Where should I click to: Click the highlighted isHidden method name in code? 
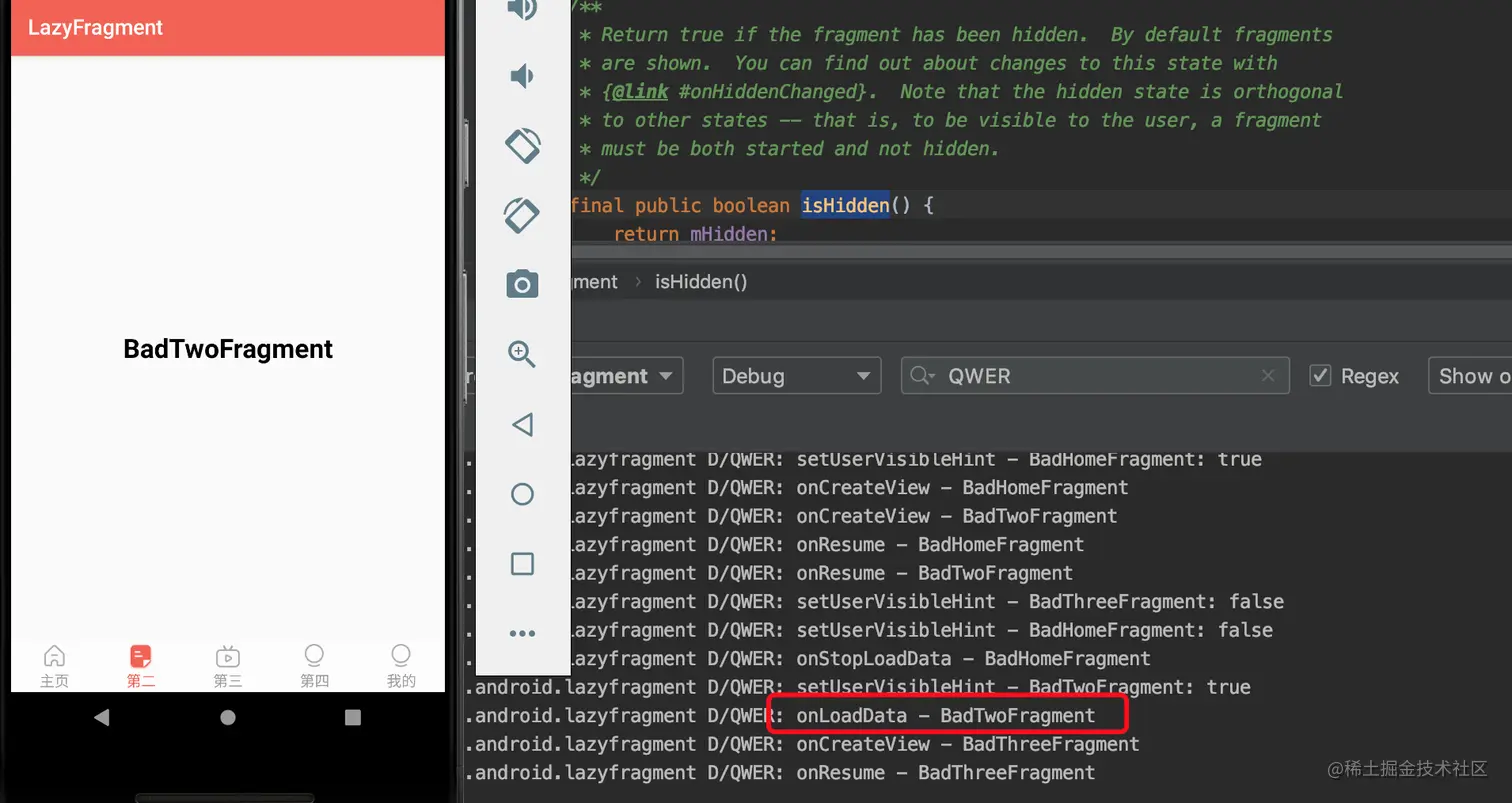click(x=845, y=206)
